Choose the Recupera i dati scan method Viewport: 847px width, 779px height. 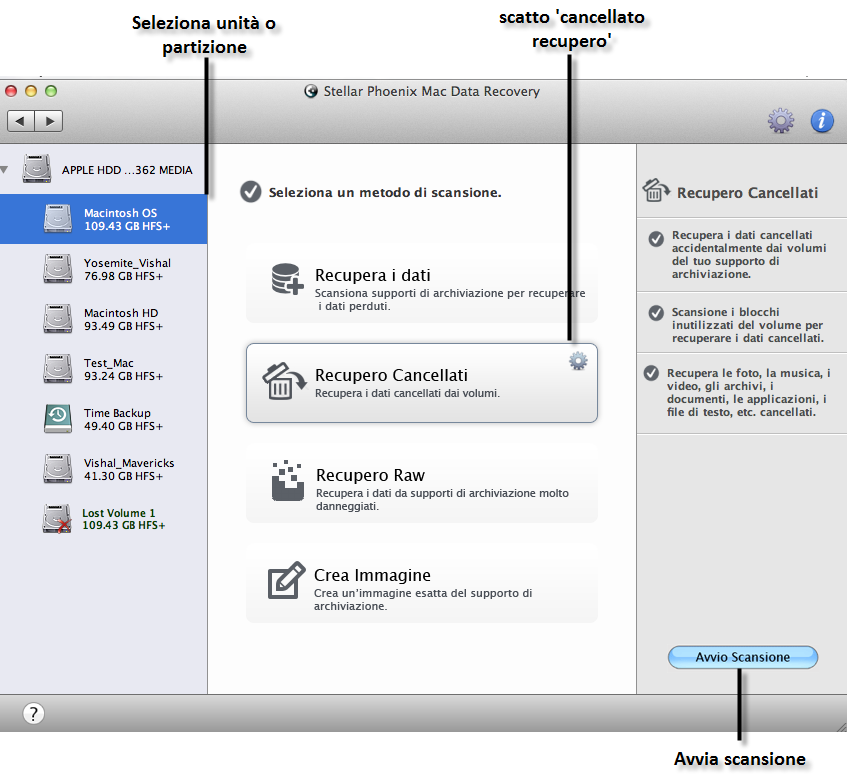(422, 283)
